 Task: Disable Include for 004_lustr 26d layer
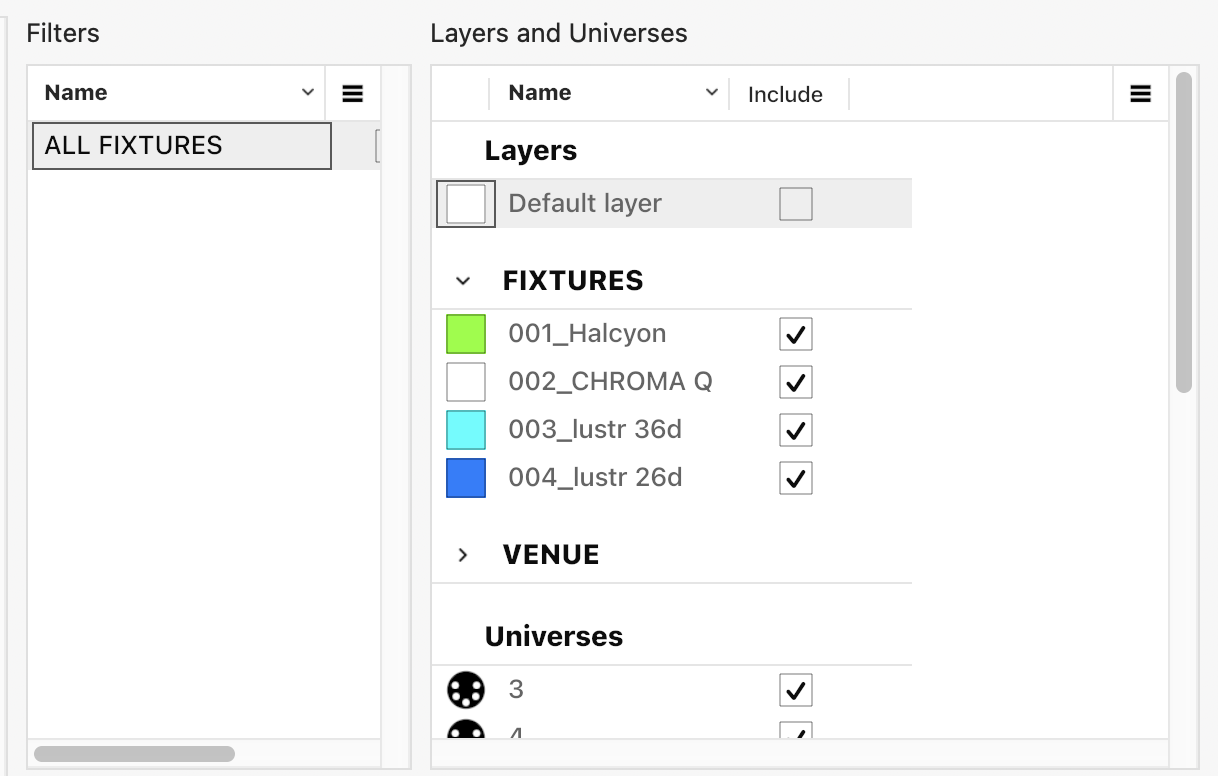795,478
